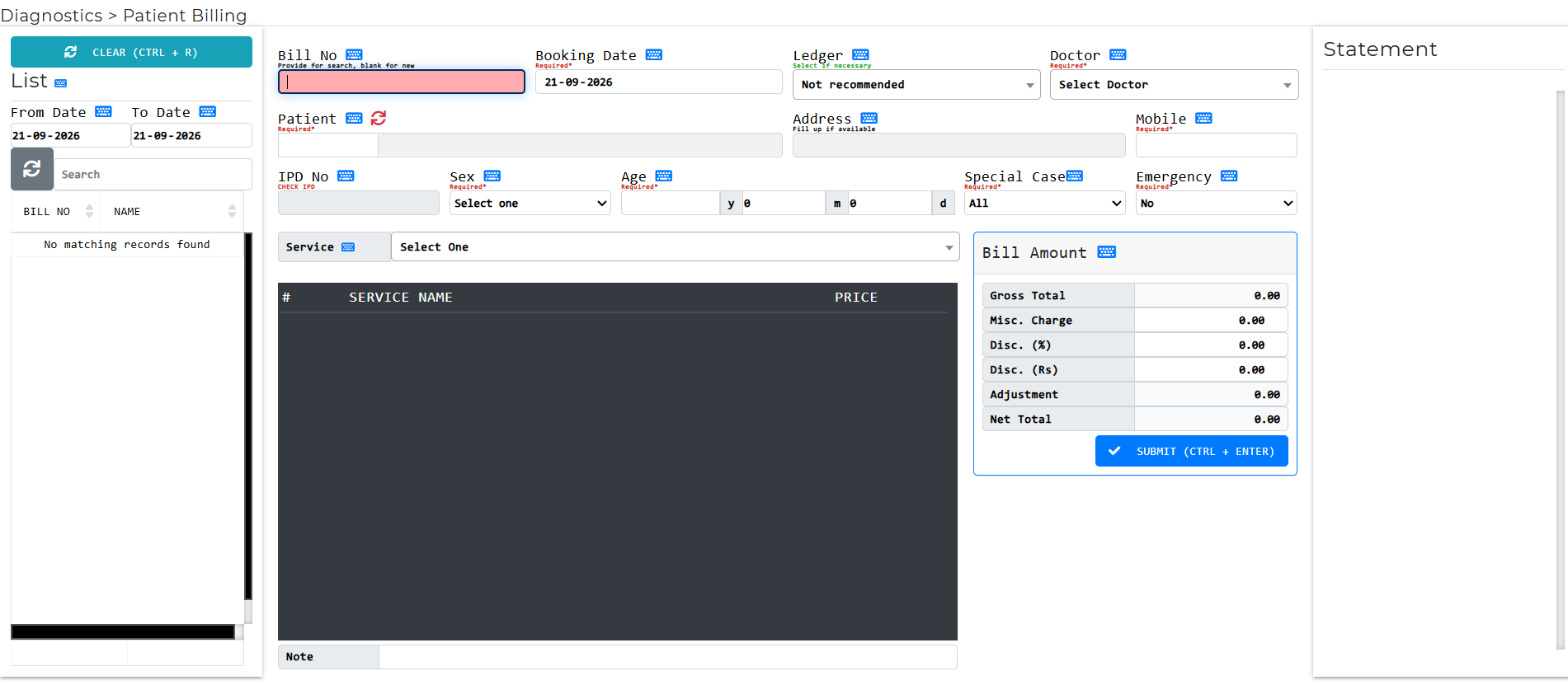Screen dimensions: 1568x685
Task: Click the Disc. (Rs) amount field
Action: (1211, 369)
